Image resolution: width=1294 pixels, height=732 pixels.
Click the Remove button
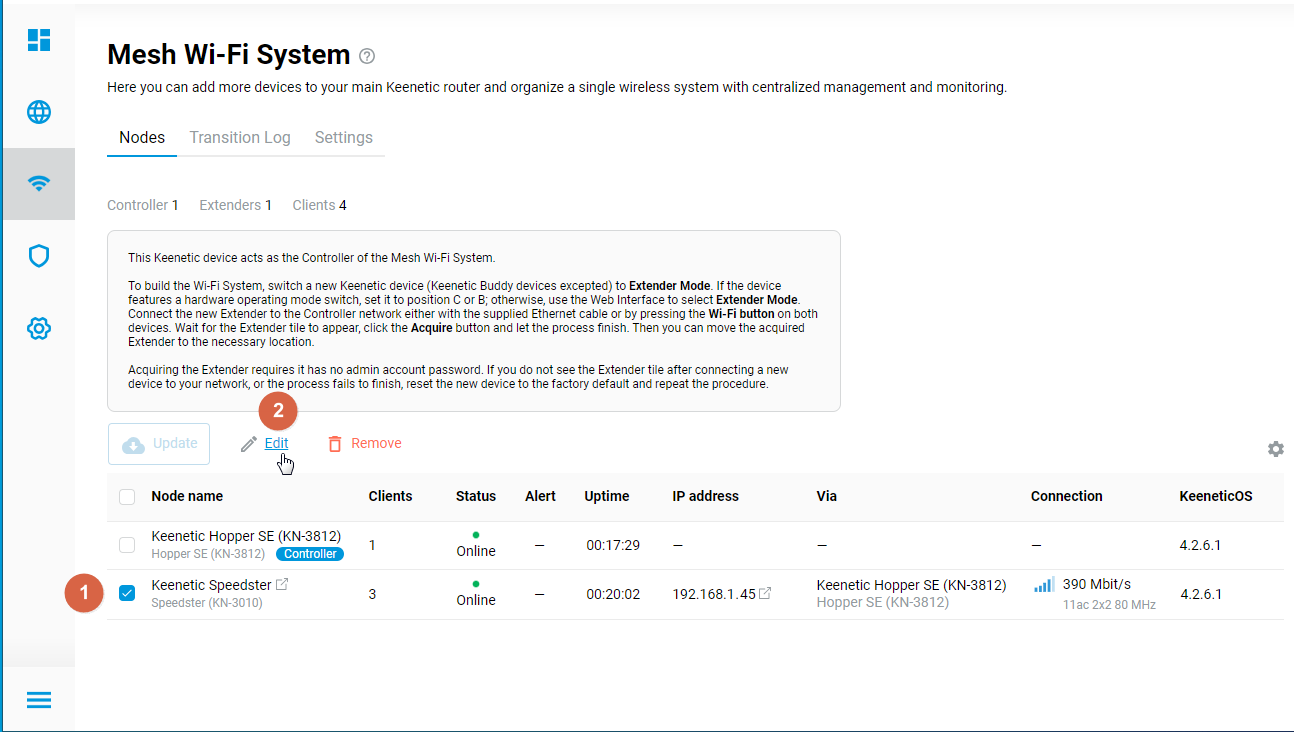point(365,443)
